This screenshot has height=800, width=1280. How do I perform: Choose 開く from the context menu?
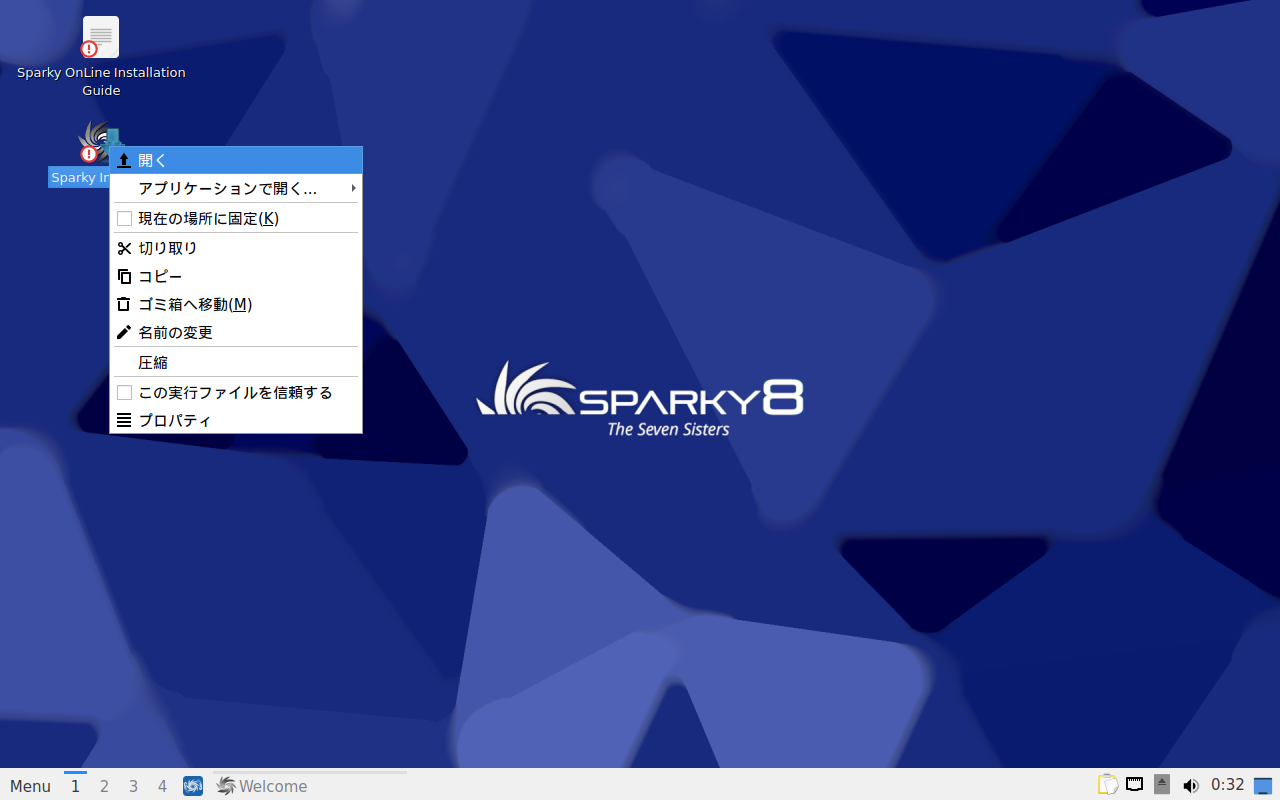click(236, 160)
